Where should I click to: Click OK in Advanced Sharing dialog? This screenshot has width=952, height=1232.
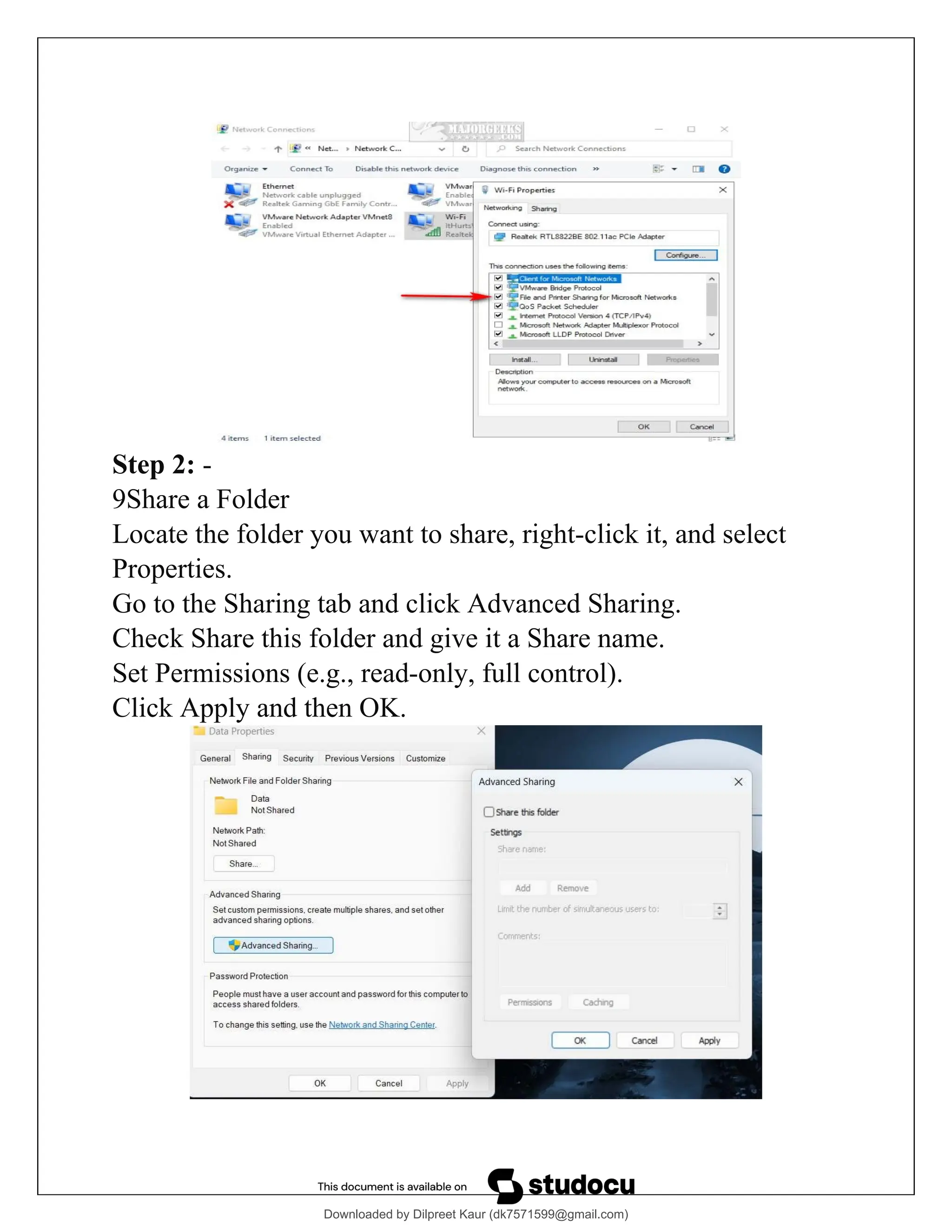tap(580, 1040)
